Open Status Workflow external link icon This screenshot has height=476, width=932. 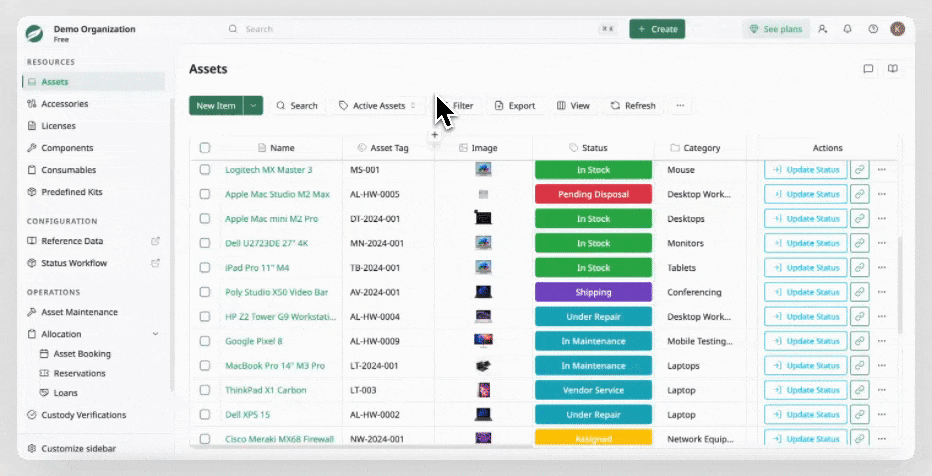[155, 263]
